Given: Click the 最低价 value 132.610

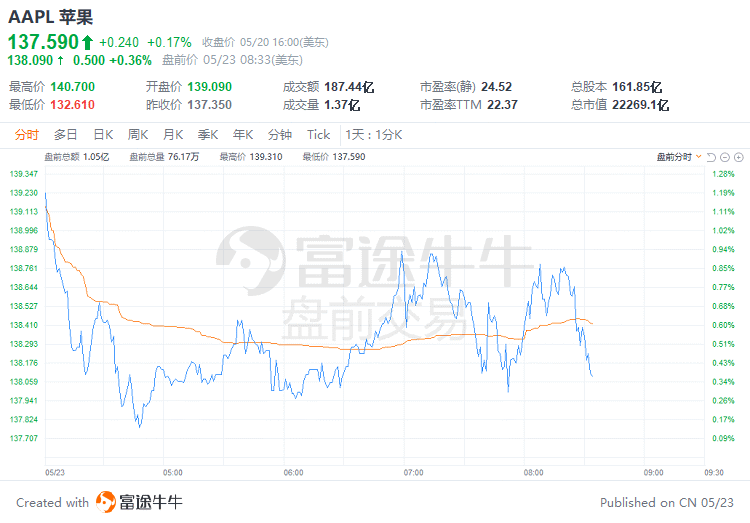Looking at the screenshot, I should pyautogui.click(x=73, y=104).
